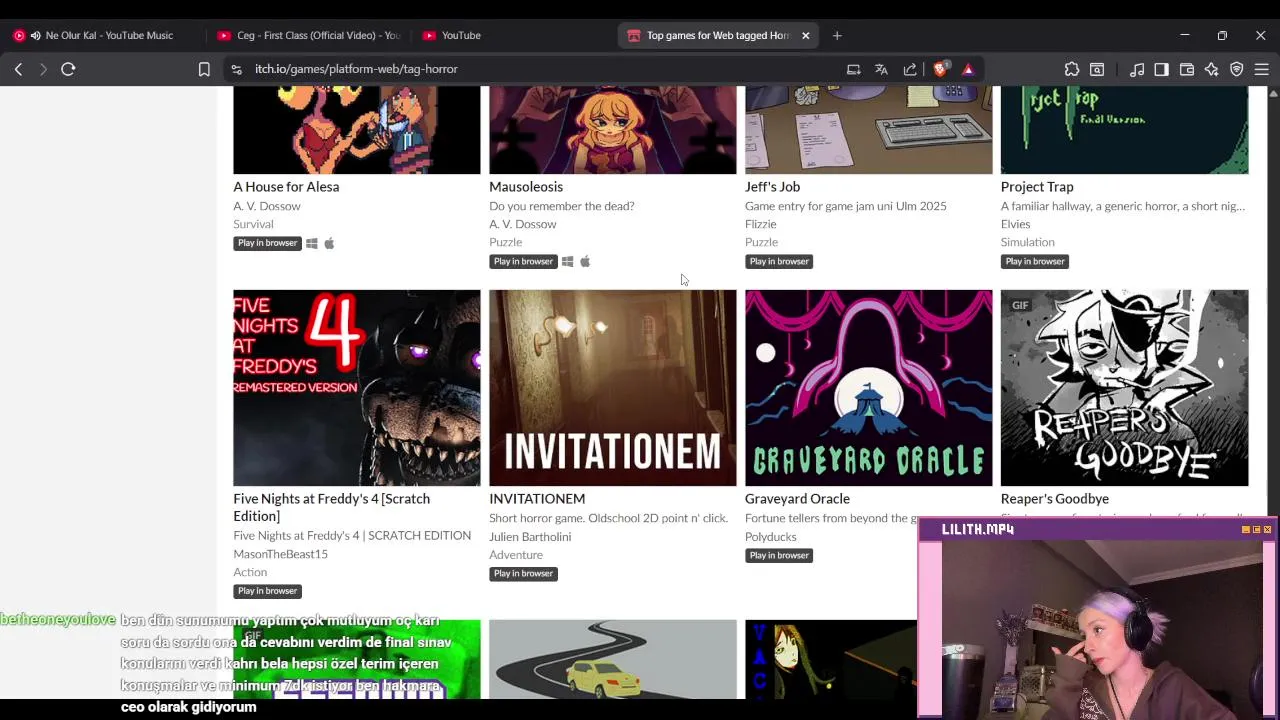Click the Simulation genre under Project Trap
Image resolution: width=1280 pixels, height=720 pixels.
pos(1028,242)
